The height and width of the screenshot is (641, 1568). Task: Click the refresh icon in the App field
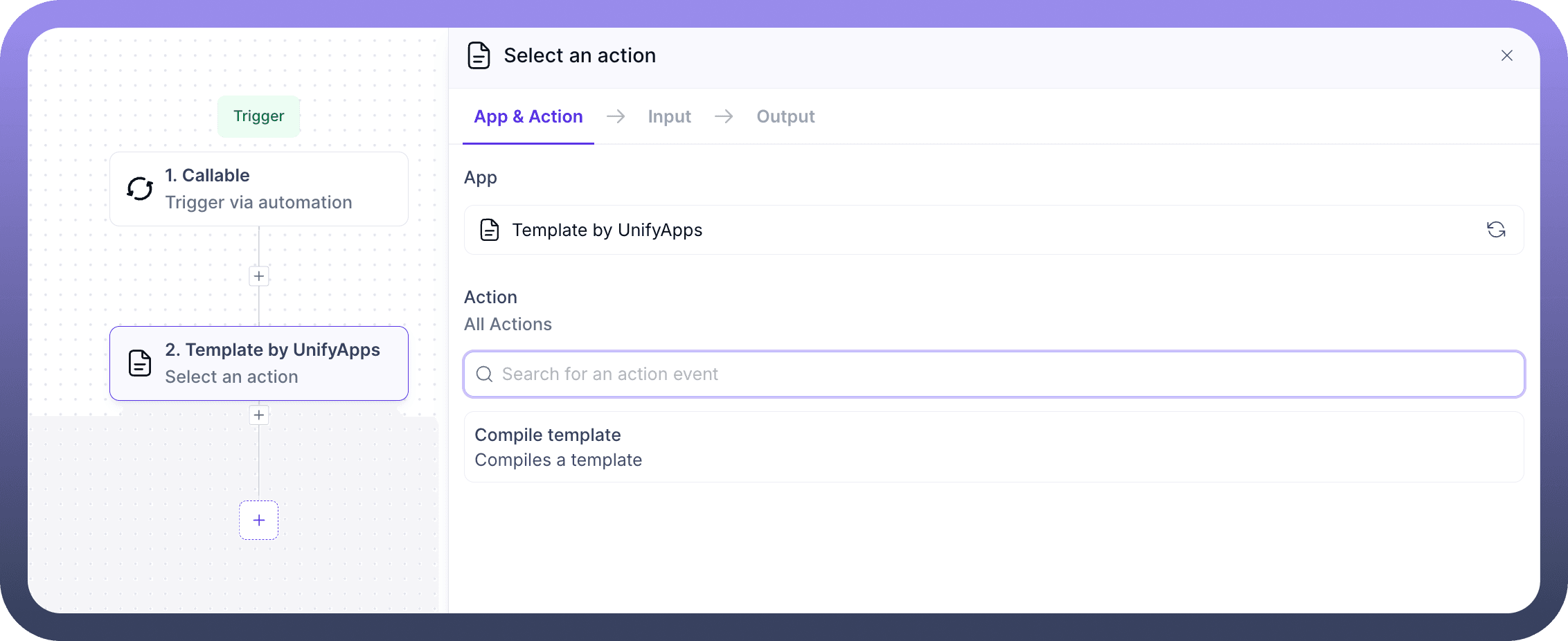coord(1496,230)
